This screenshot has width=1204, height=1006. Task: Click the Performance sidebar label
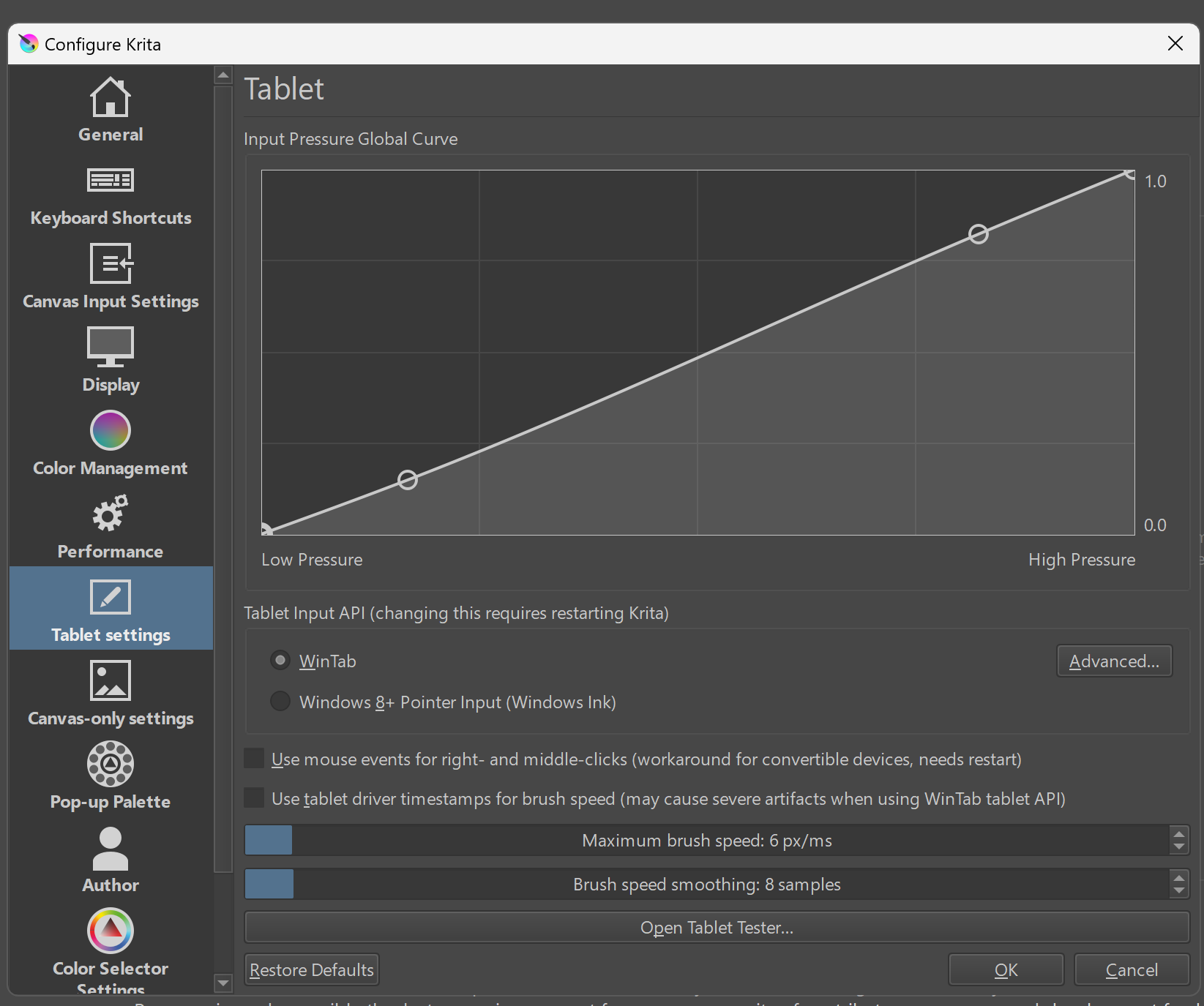click(111, 552)
